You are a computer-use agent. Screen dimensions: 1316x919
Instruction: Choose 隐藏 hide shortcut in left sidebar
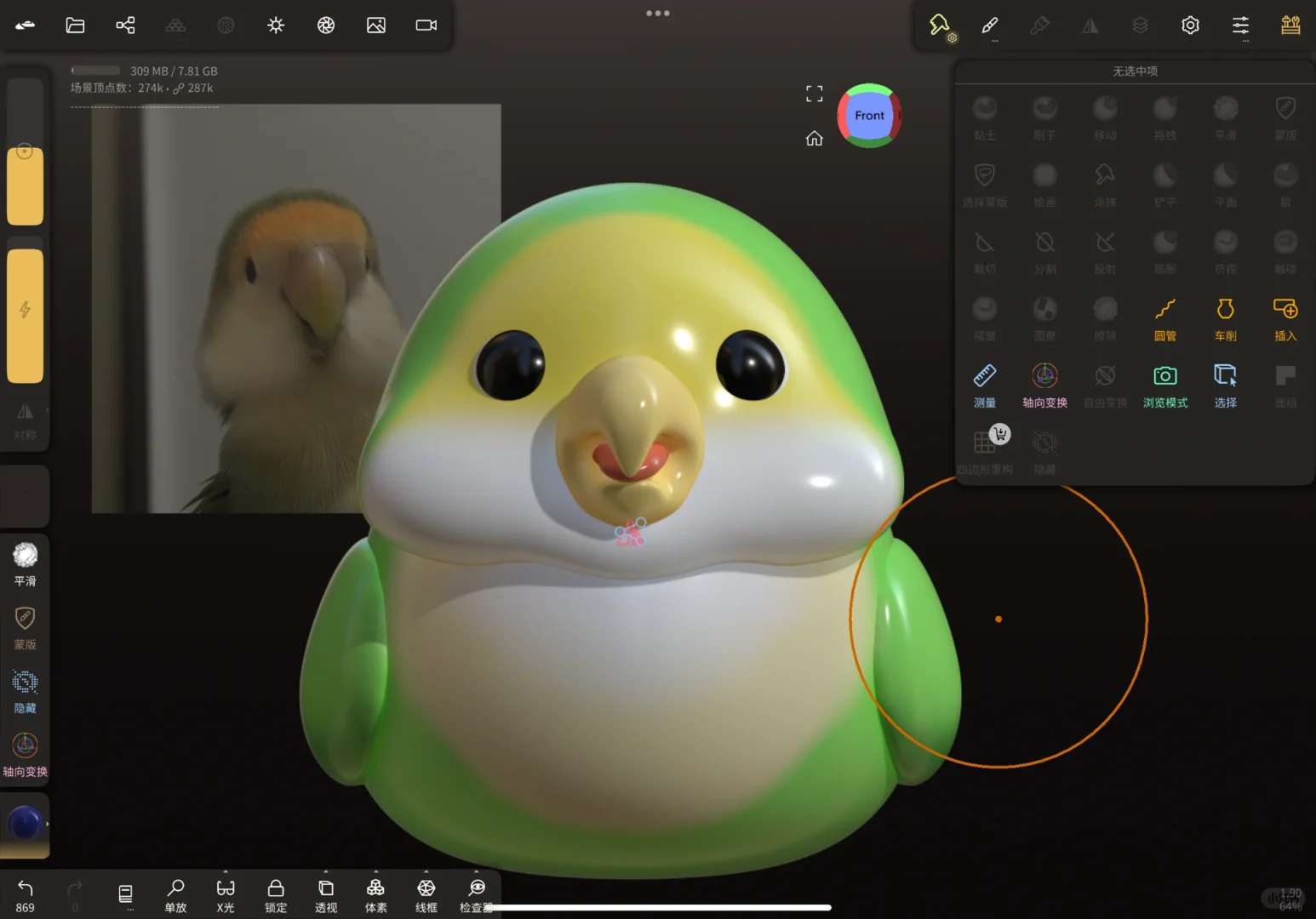point(26,692)
